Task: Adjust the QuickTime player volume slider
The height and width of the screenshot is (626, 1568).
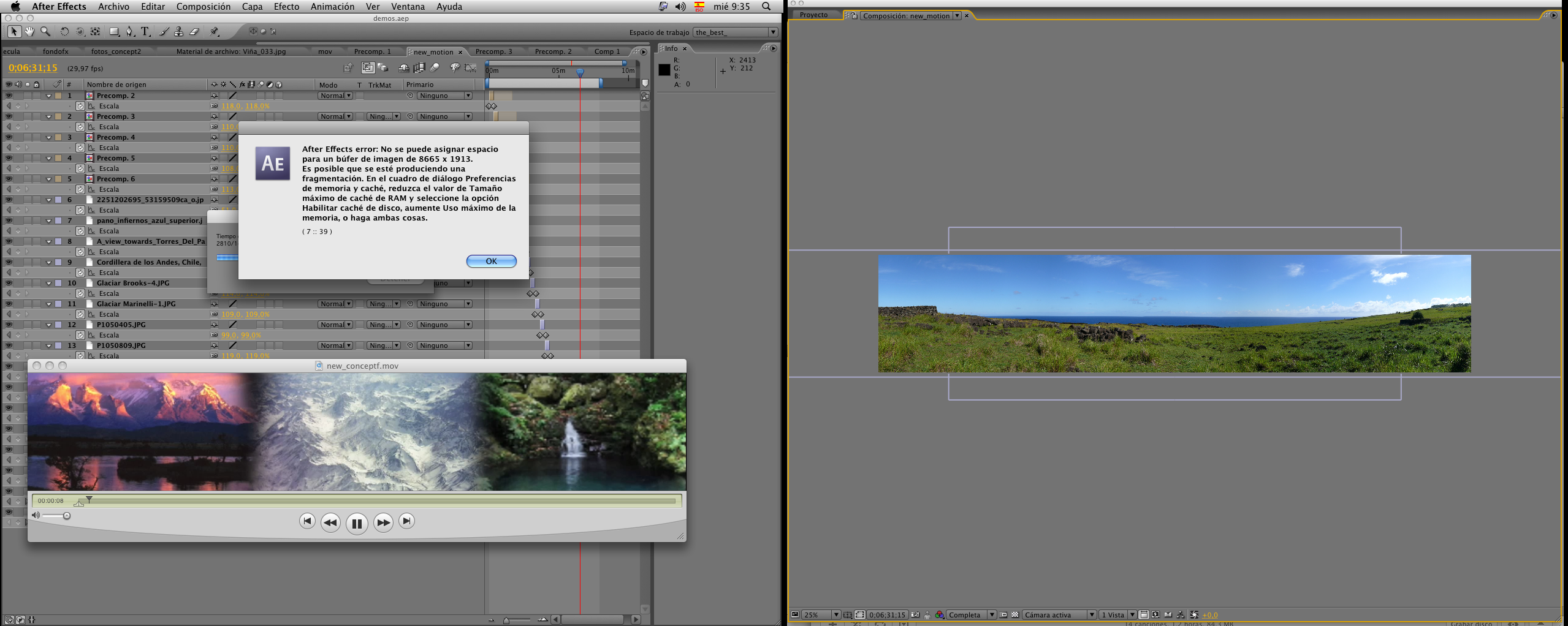Action: 56,516
